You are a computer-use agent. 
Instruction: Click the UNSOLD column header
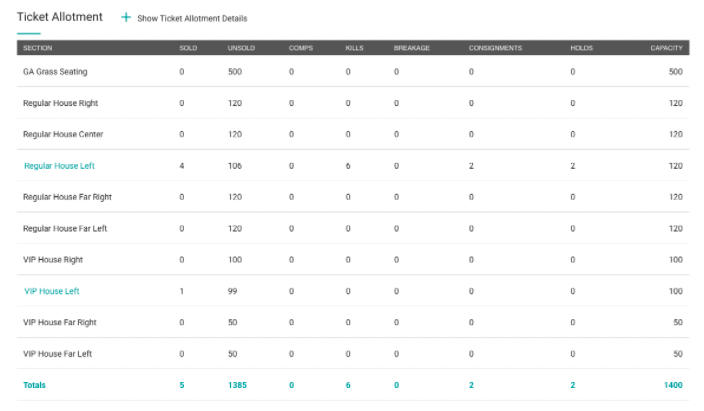[241, 48]
